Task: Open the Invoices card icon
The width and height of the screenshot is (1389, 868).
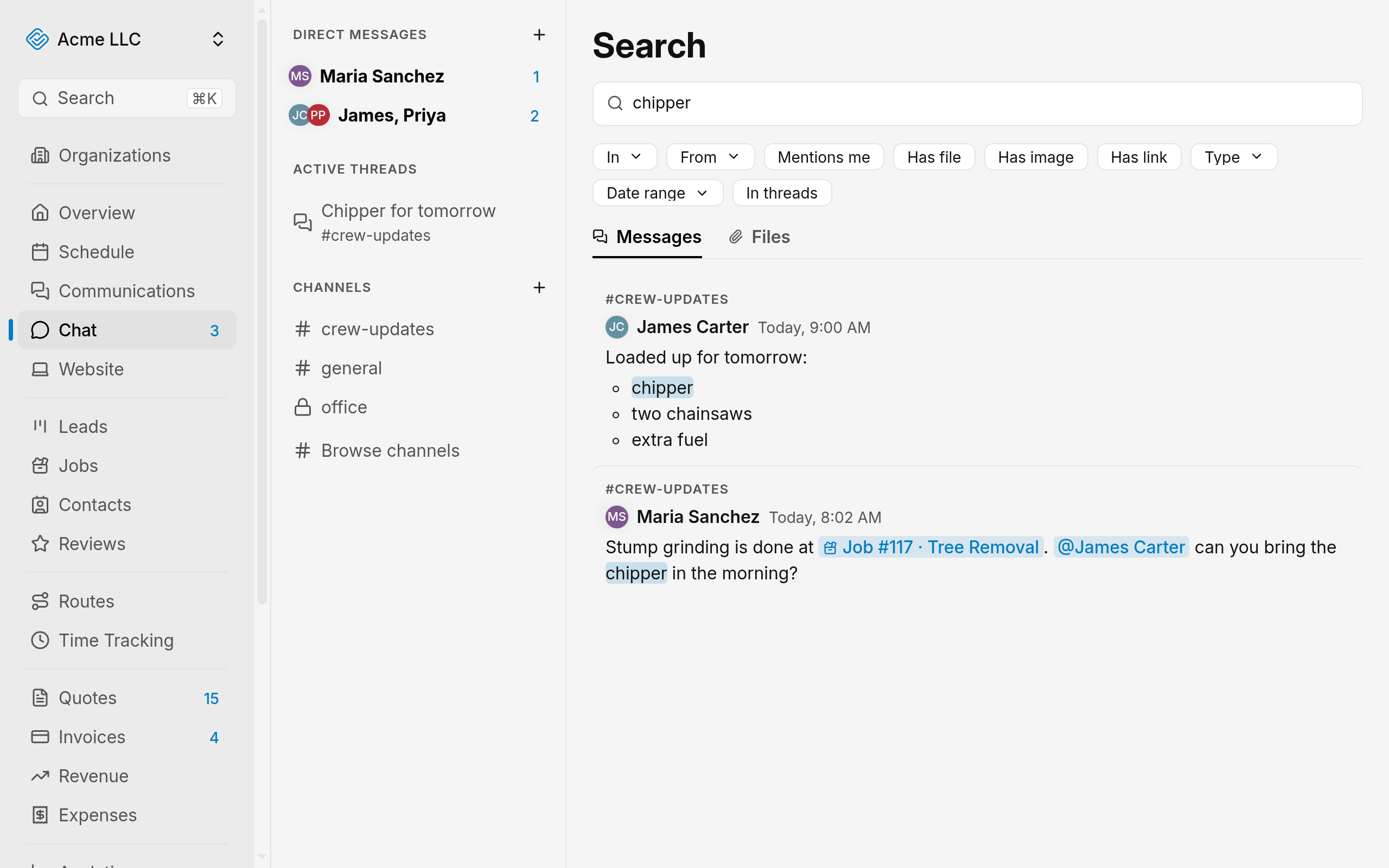Action: [40, 737]
